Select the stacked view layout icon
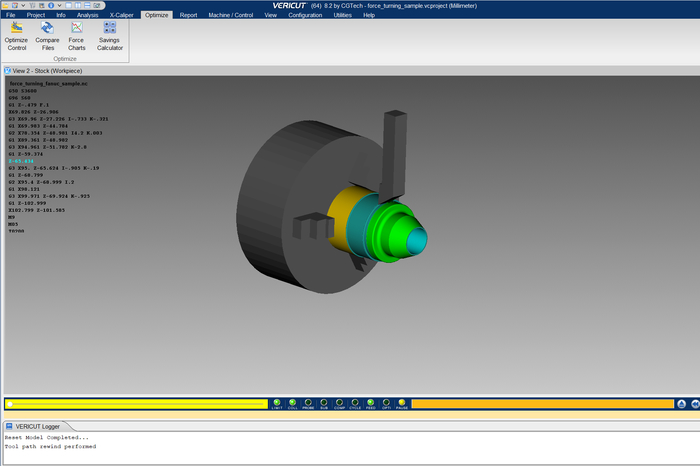This screenshot has height=466, width=700. pos(87,5)
